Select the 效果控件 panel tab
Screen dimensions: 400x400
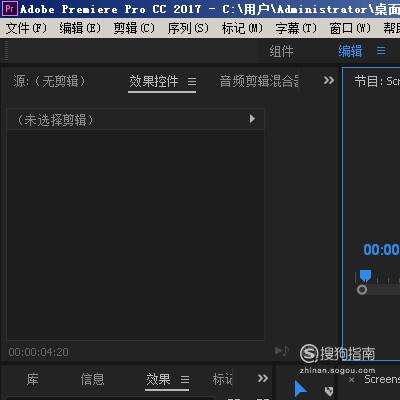154,81
